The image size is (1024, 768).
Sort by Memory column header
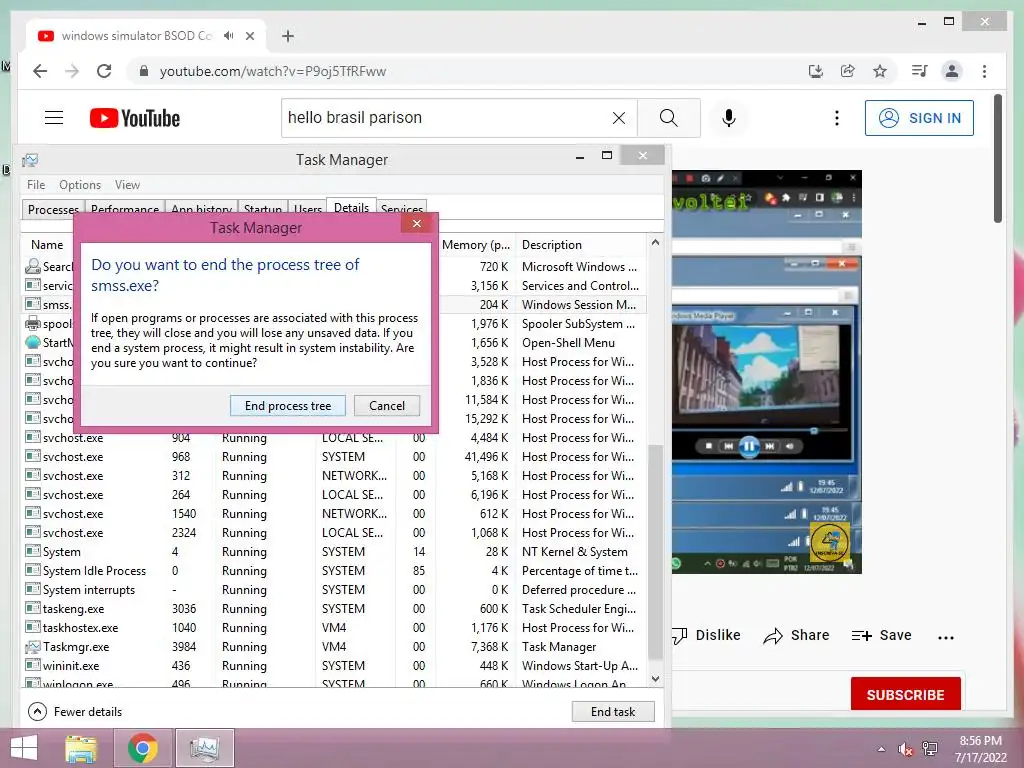pyautogui.click(x=475, y=245)
